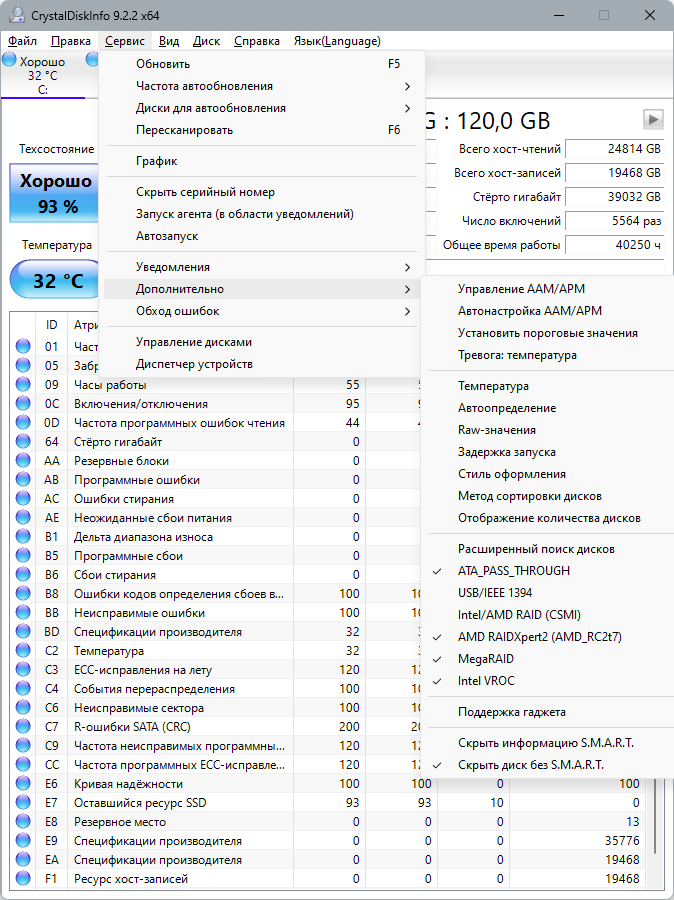674x900 pixels.
Task: Disable the MegaRAID option
Action: 486,658
